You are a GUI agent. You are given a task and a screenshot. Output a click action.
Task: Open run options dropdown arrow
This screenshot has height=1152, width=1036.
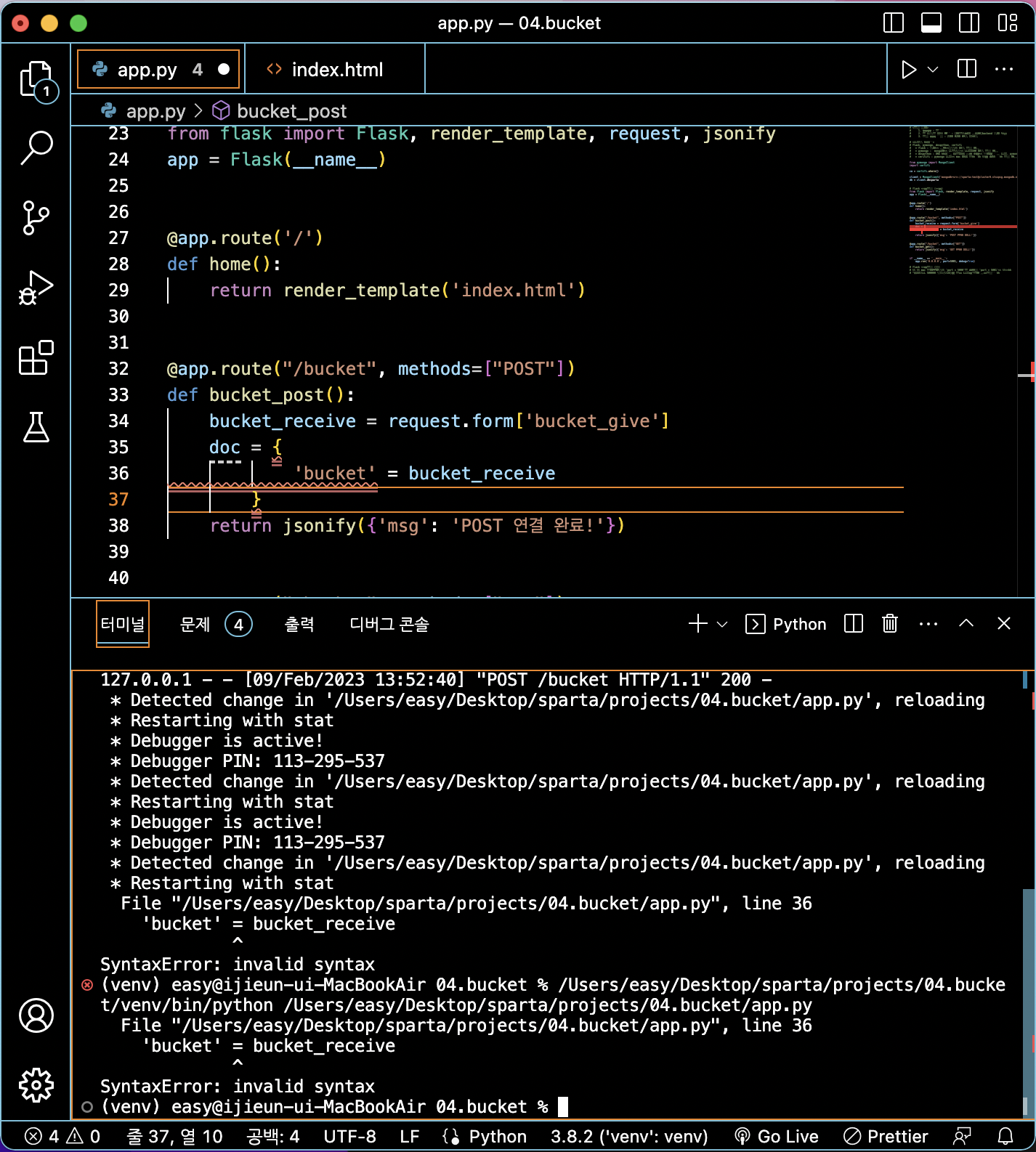(x=933, y=70)
